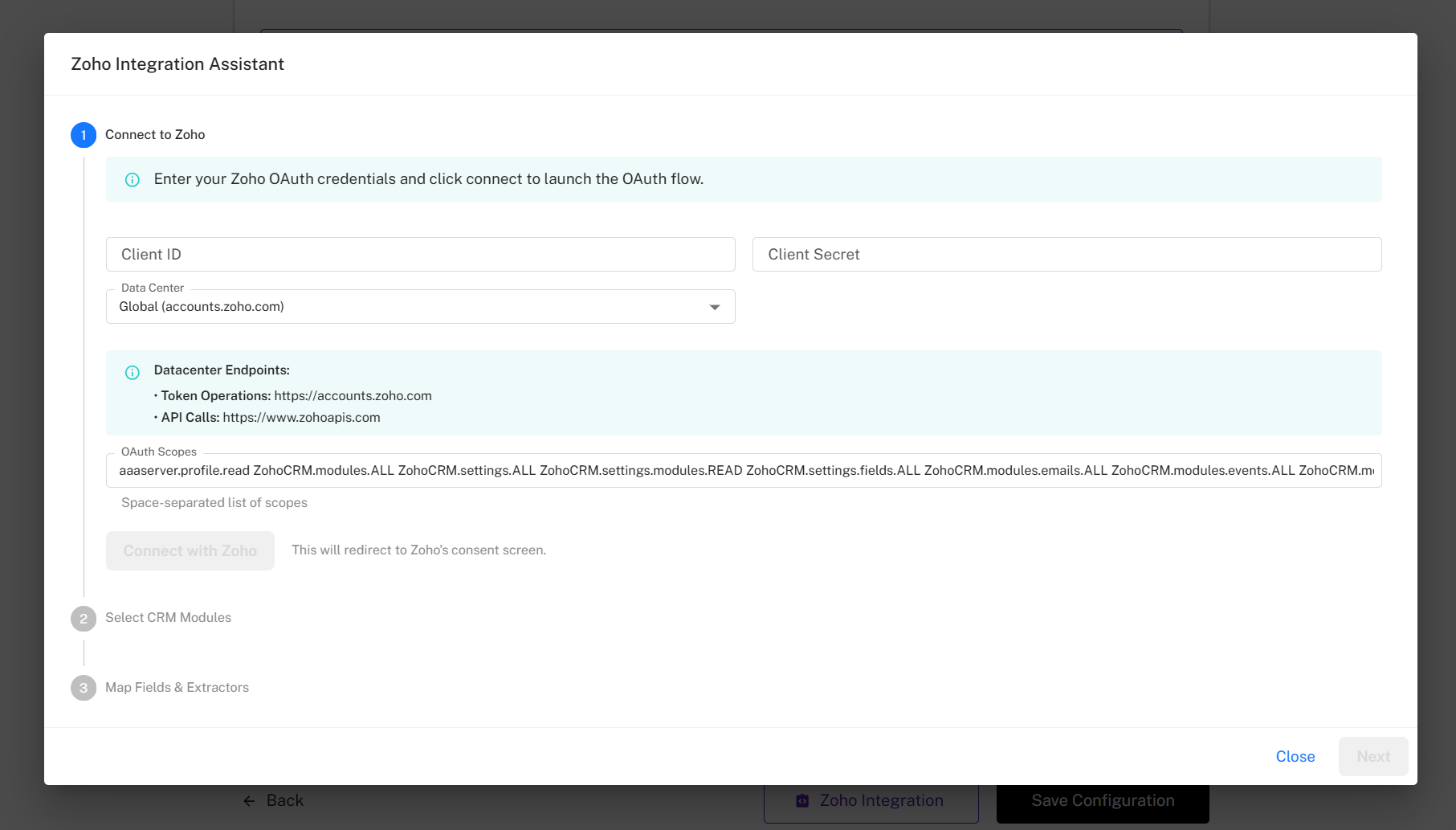Image resolution: width=1456 pixels, height=830 pixels.
Task: Click the Token Operations accounts.zoho.com URL
Action: point(353,396)
